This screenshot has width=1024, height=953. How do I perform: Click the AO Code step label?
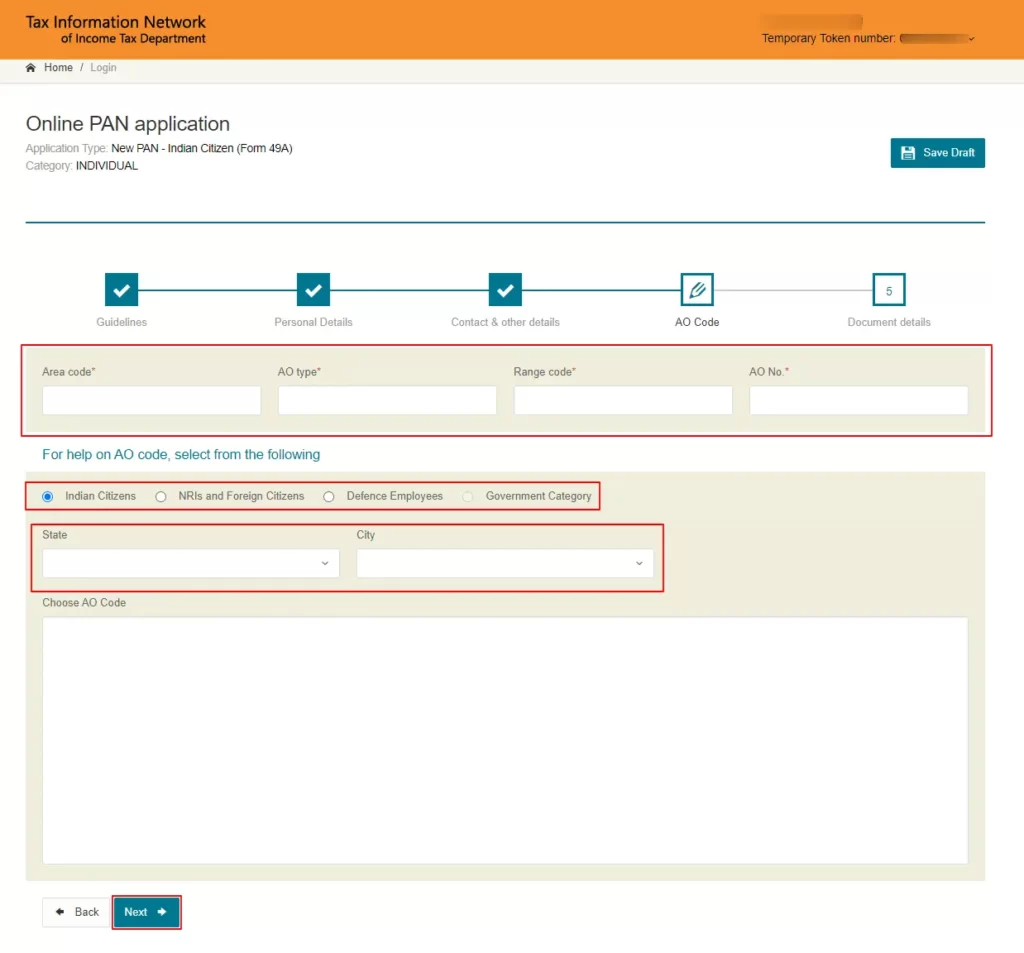697,323
